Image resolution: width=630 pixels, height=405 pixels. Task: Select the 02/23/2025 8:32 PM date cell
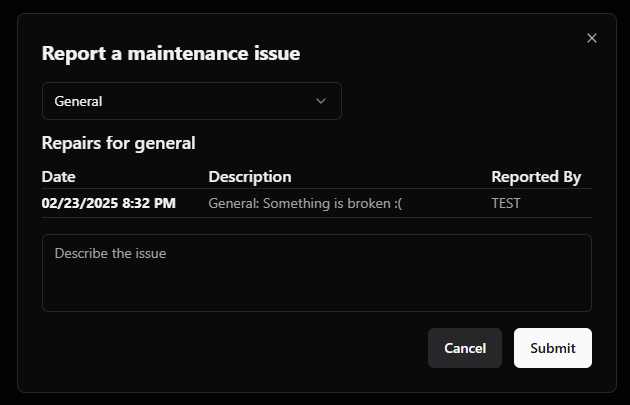[108, 203]
